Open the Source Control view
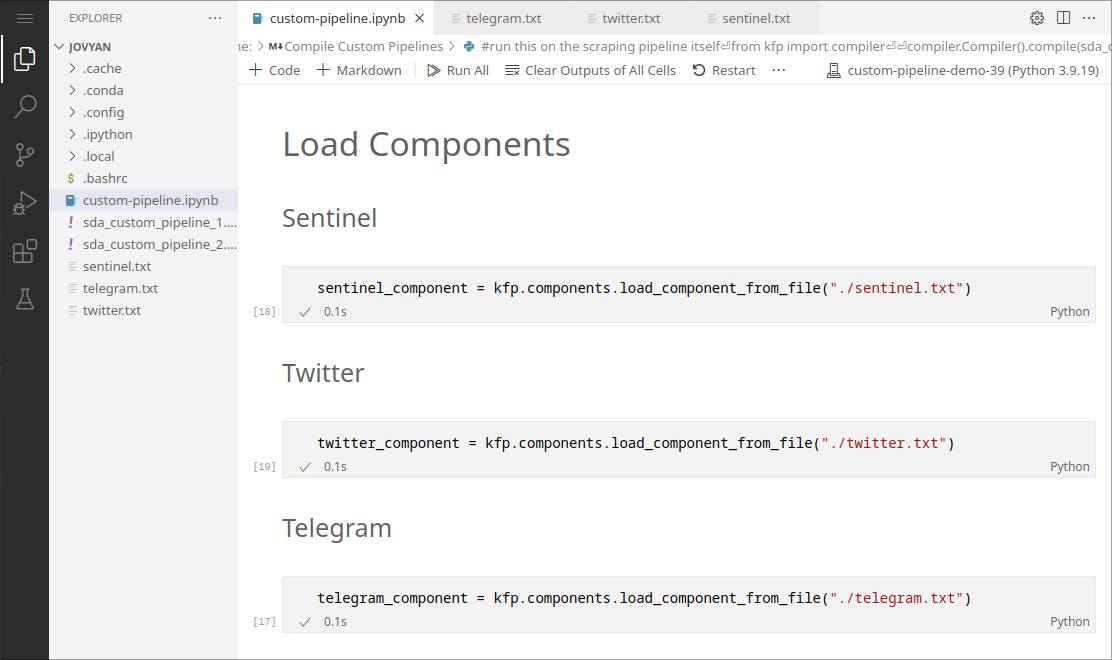 pyautogui.click(x=25, y=155)
